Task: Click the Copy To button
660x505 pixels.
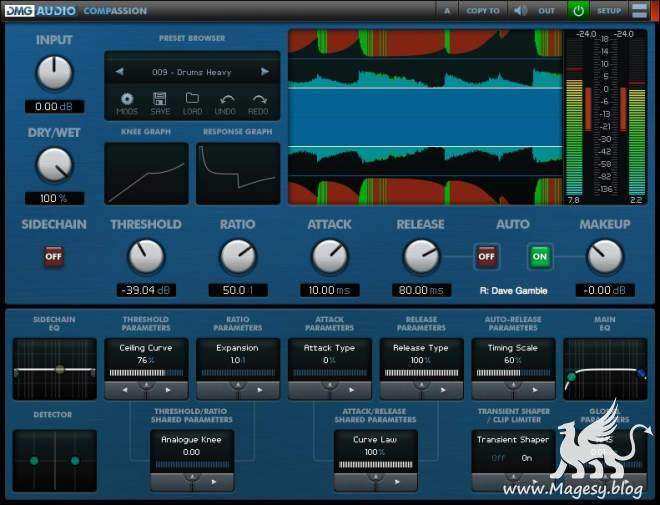Action: tap(483, 11)
